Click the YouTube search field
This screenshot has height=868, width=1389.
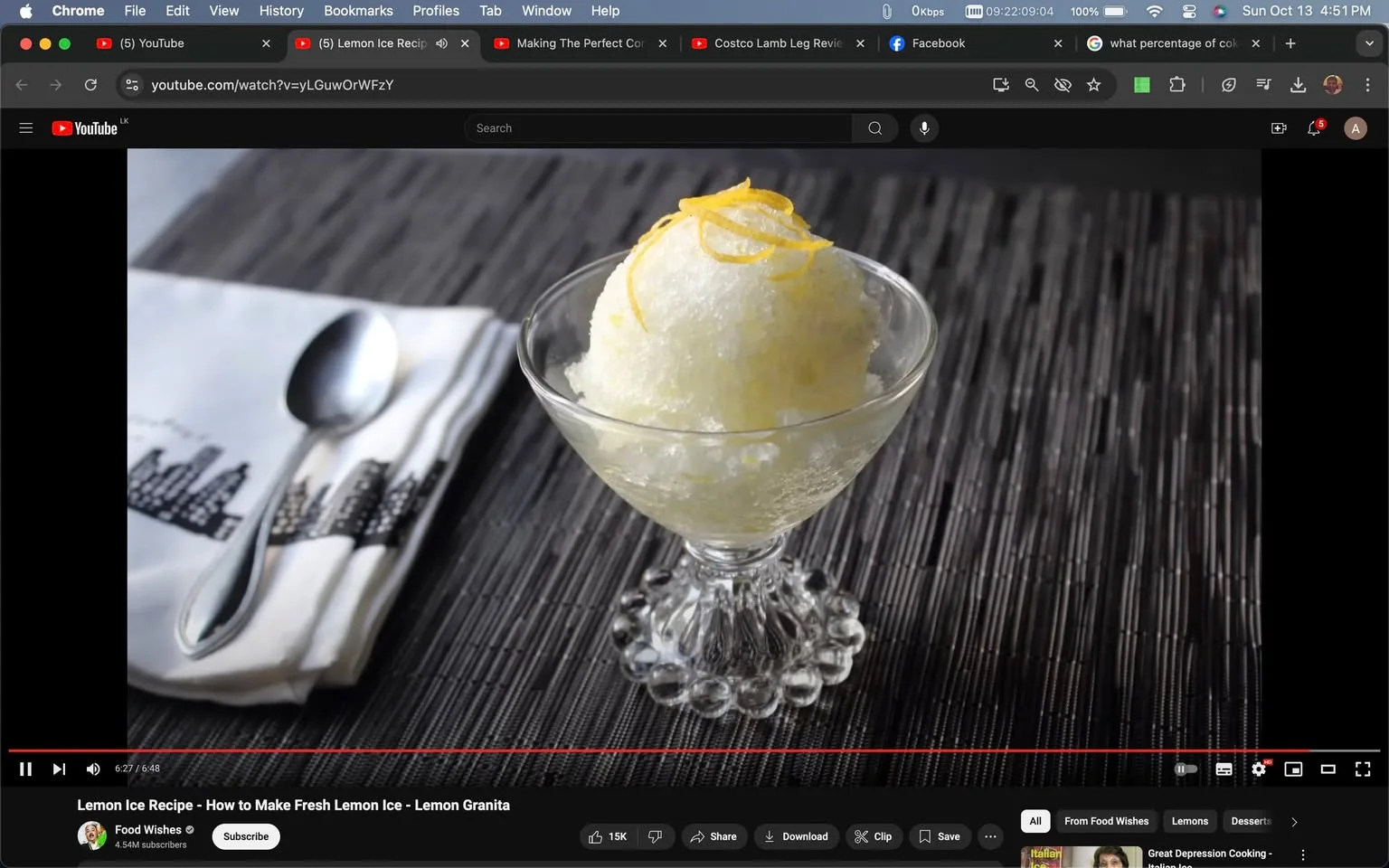(x=658, y=128)
